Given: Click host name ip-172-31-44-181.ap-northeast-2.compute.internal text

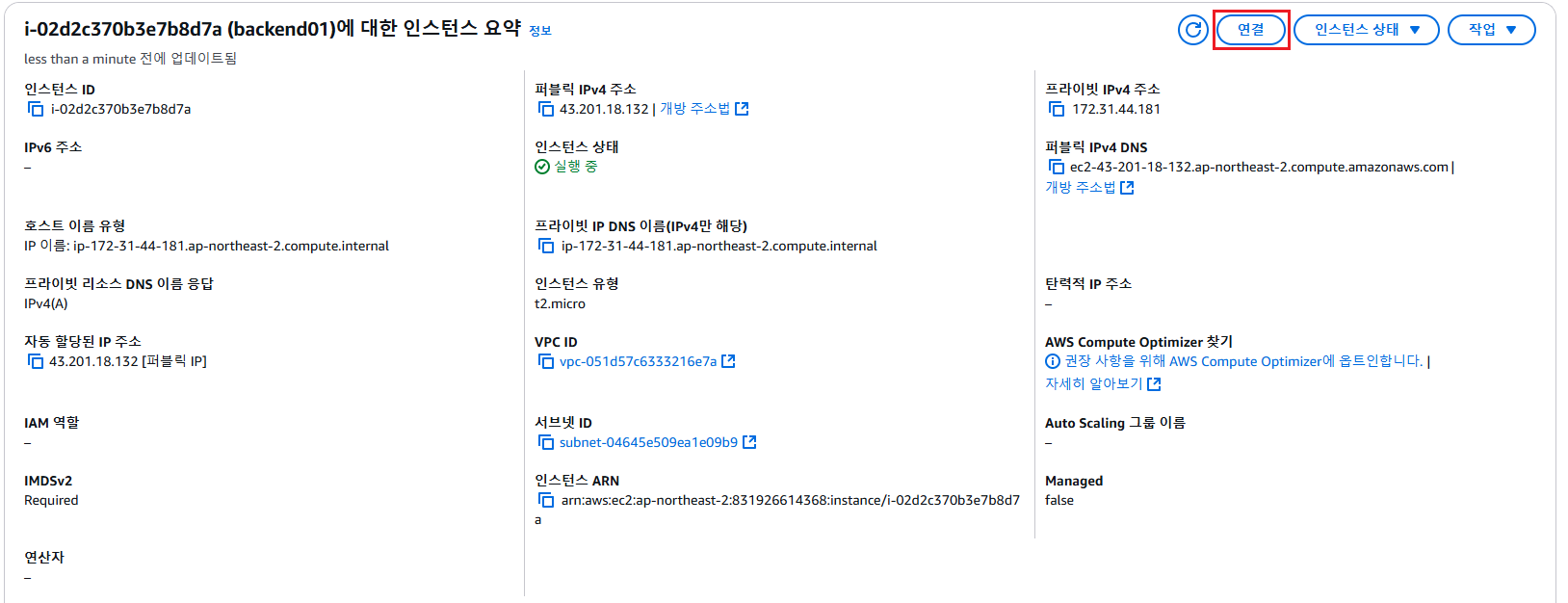Looking at the screenshot, I should 231,246.
